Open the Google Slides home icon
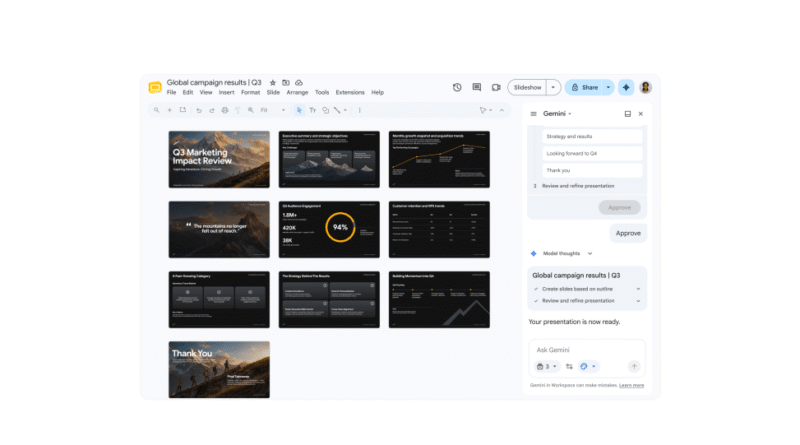This screenshot has height=445, width=800. 155,87
